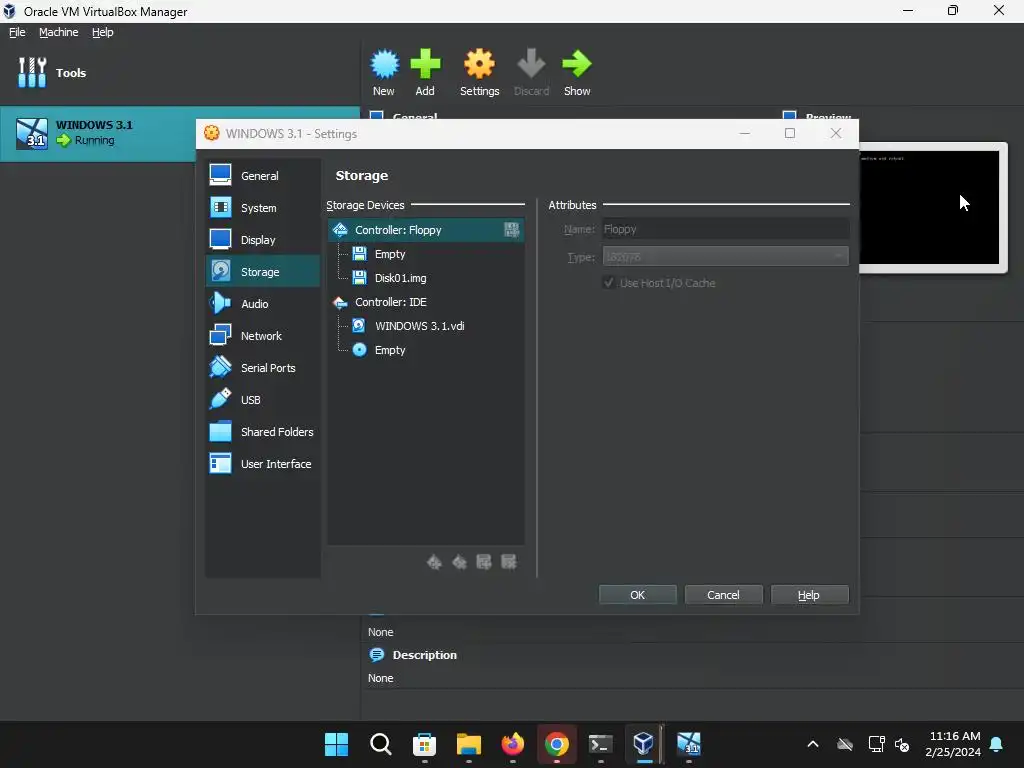Viewport: 1024px width, 768px height.
Task: Click the network display tray icon
Action: click(876, 744)
